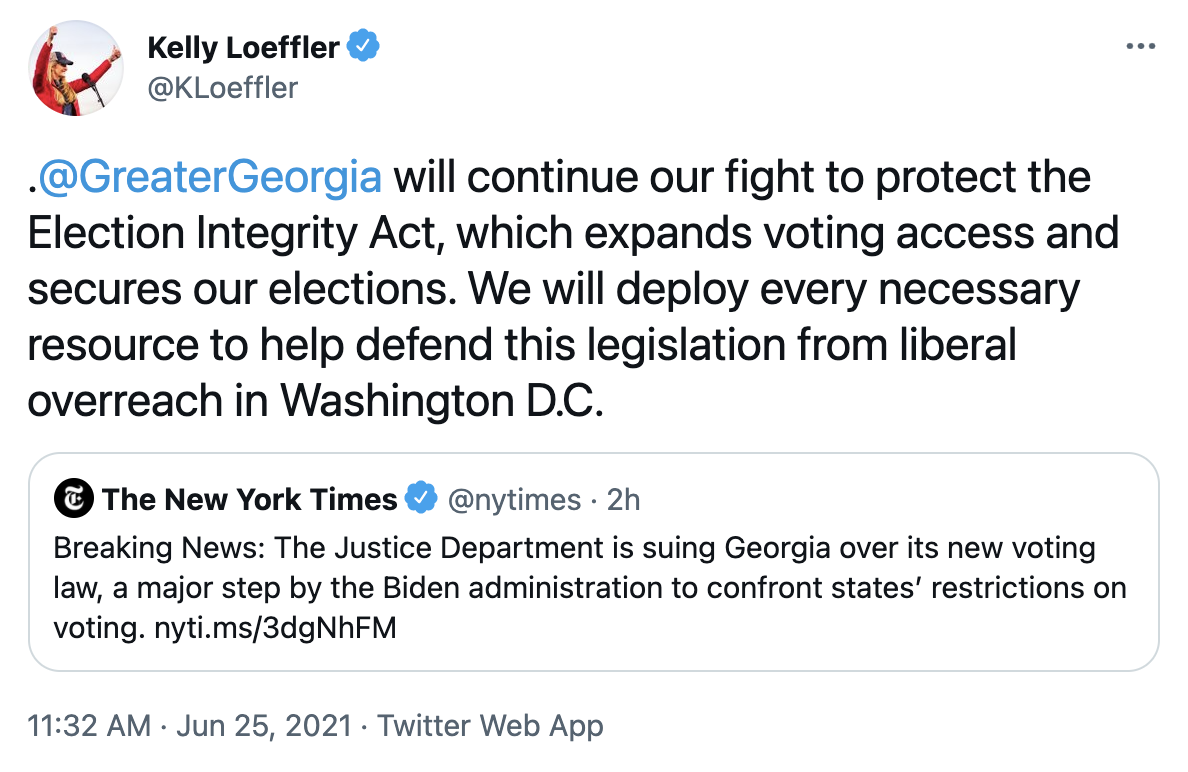Open The New York Times account name
Screen dimensions: 1188x772
[249, 499]
